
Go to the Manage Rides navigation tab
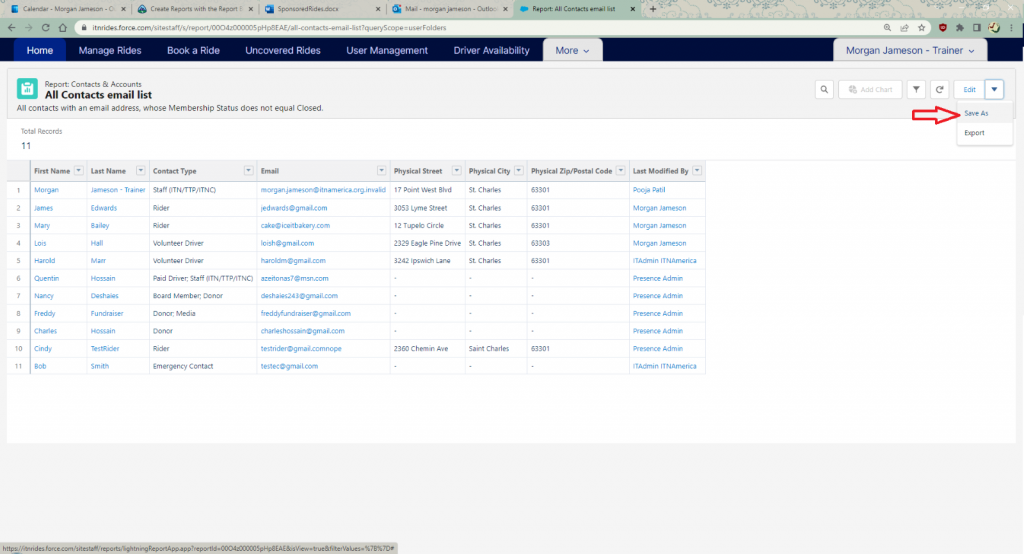point(110,50)
